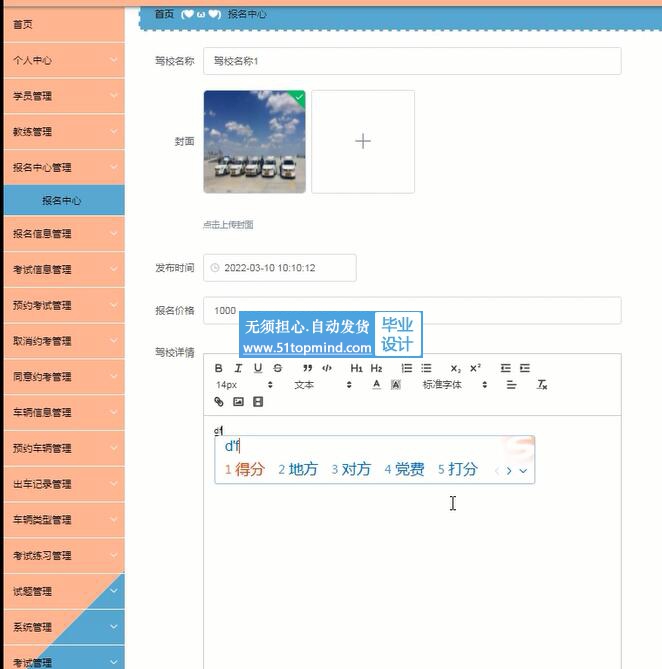Open the 标准字体 font family dropdown
Screen dimensions: 662x669
pos(454,385)
